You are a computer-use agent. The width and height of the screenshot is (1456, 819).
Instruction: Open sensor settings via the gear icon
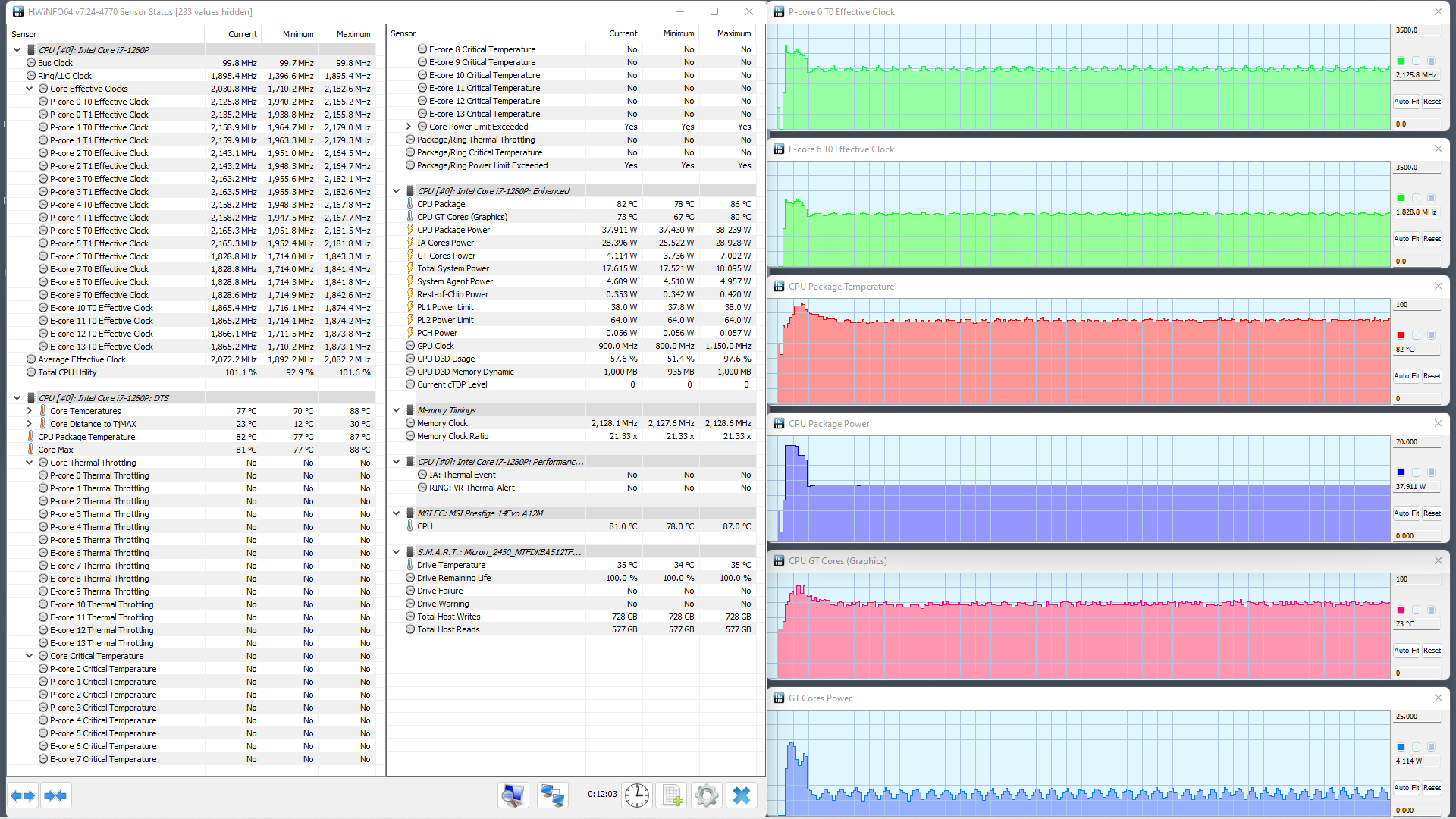(707, 795)
